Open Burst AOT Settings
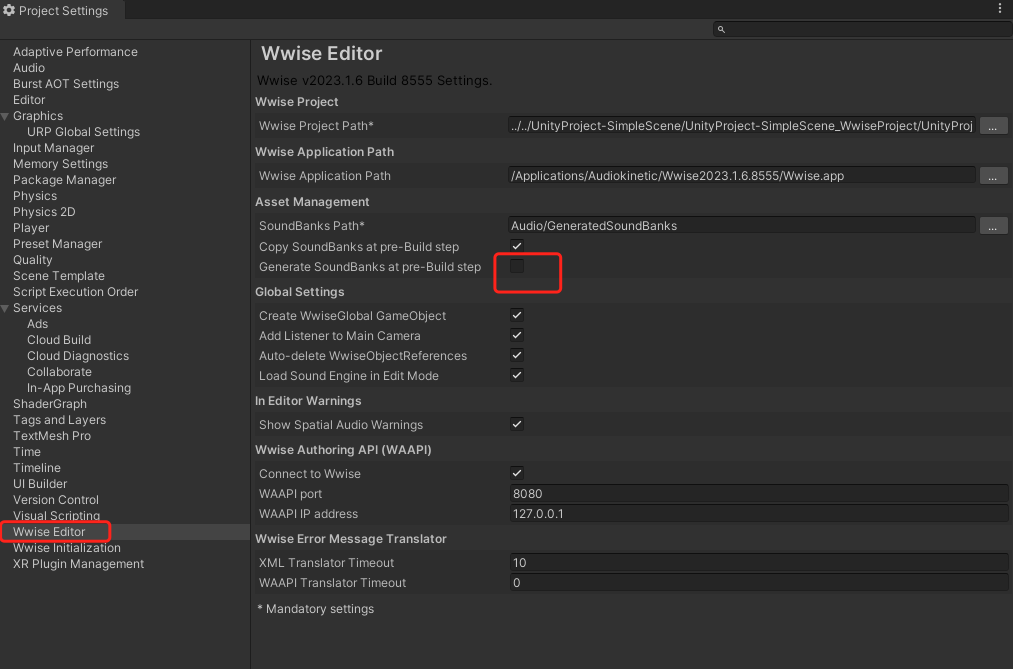The width and height of the screenshot is (1013, 669). click(66, 84)
